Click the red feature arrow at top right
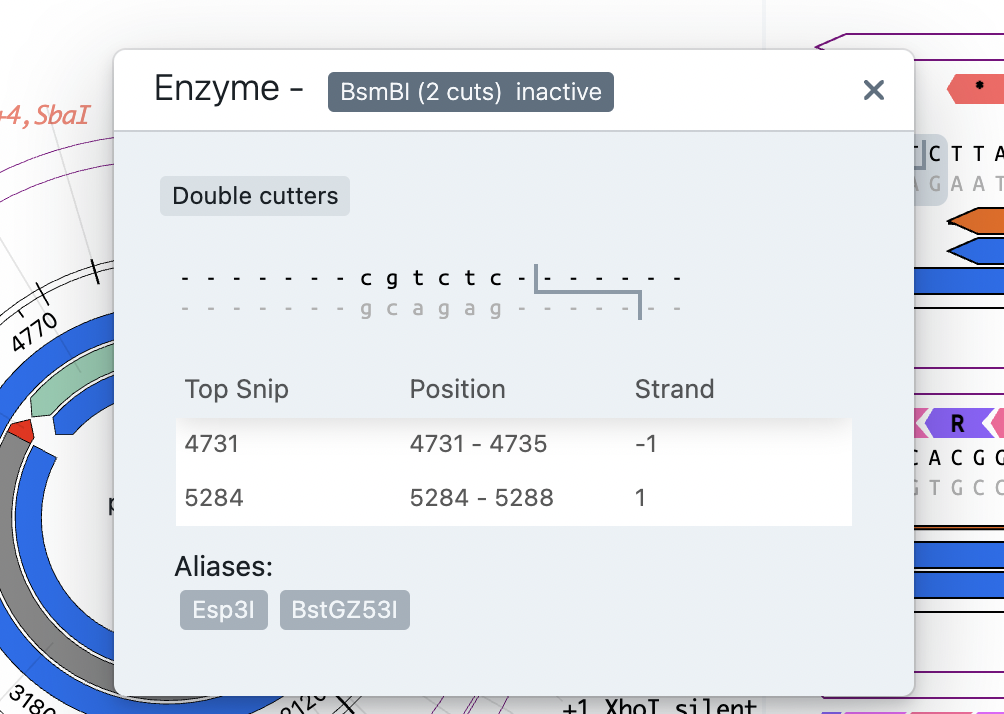 click(980, 90)
